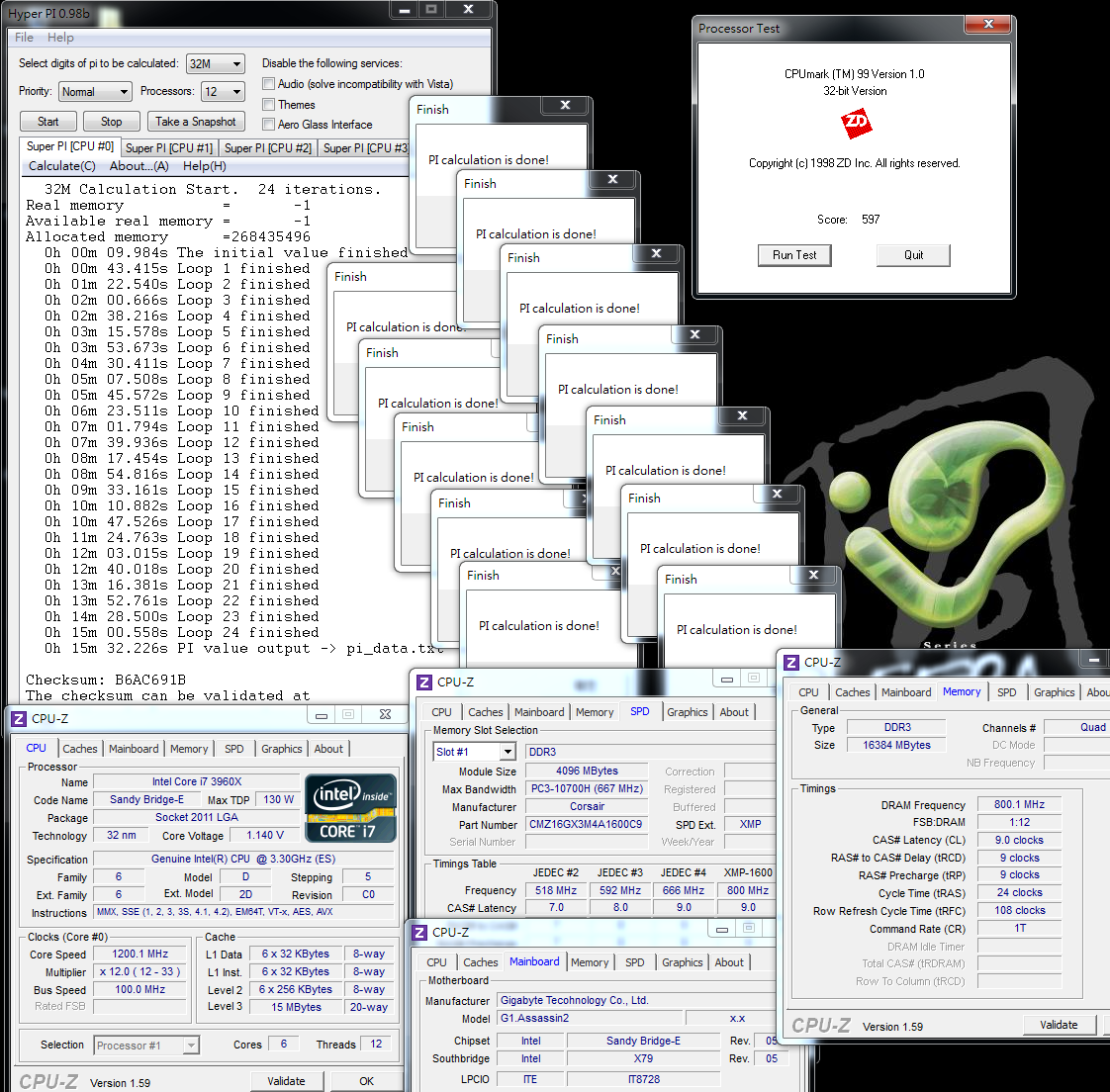Minimize the CPU-Z Mainboard window
Image resolution: width=1110 pixels, height=1092 pixels.
[722, 929]
